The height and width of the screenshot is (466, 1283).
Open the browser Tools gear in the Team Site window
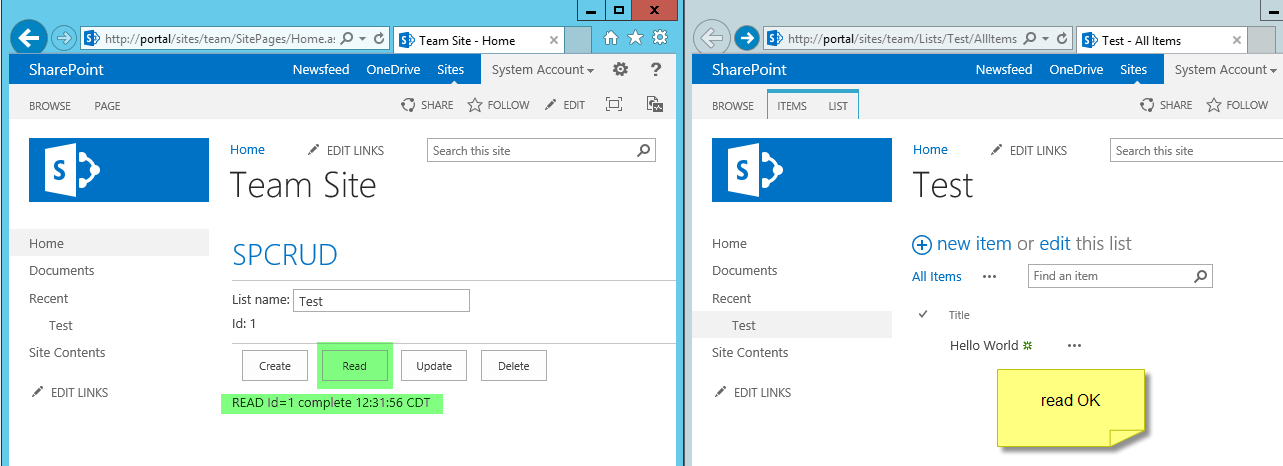(x=659, y=38)
